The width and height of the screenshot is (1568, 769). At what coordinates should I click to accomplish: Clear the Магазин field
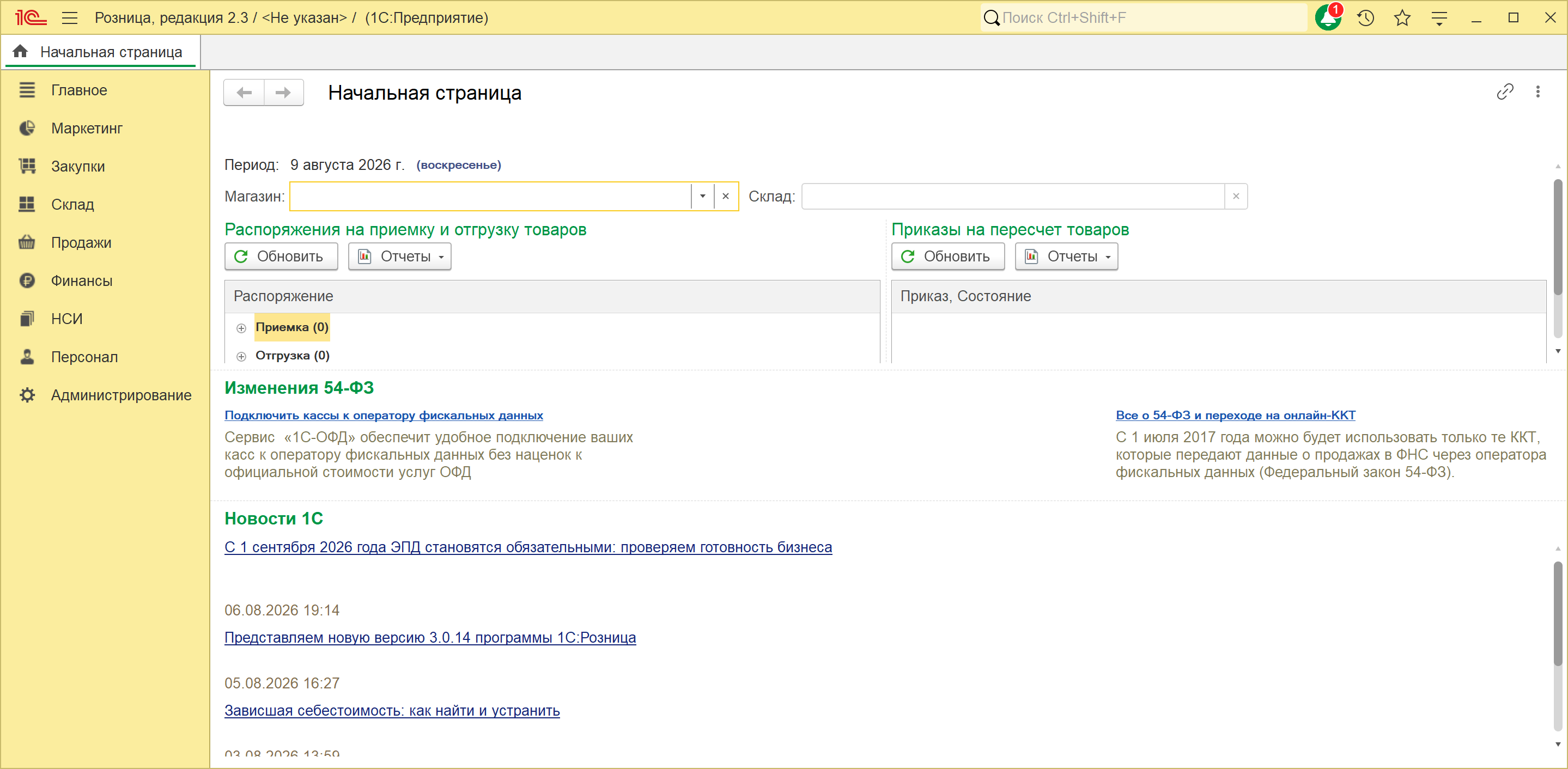[726, 197]
